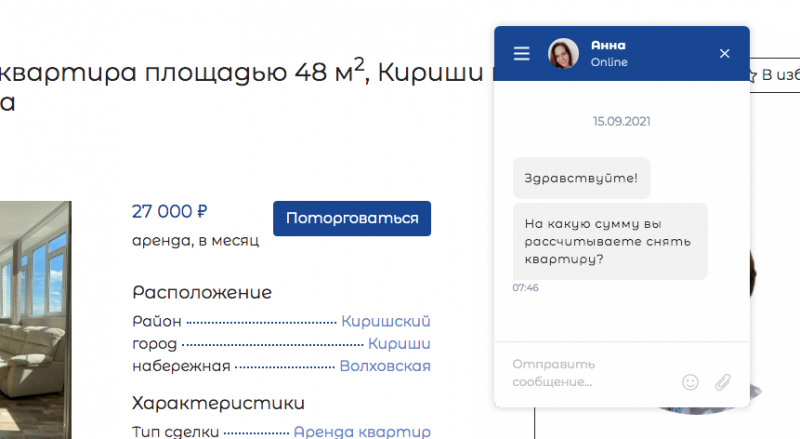Viewport: 800px width, 439px height.
Task: Select the Здравствуйте! chat message
Action: click(x=581, y=178)
